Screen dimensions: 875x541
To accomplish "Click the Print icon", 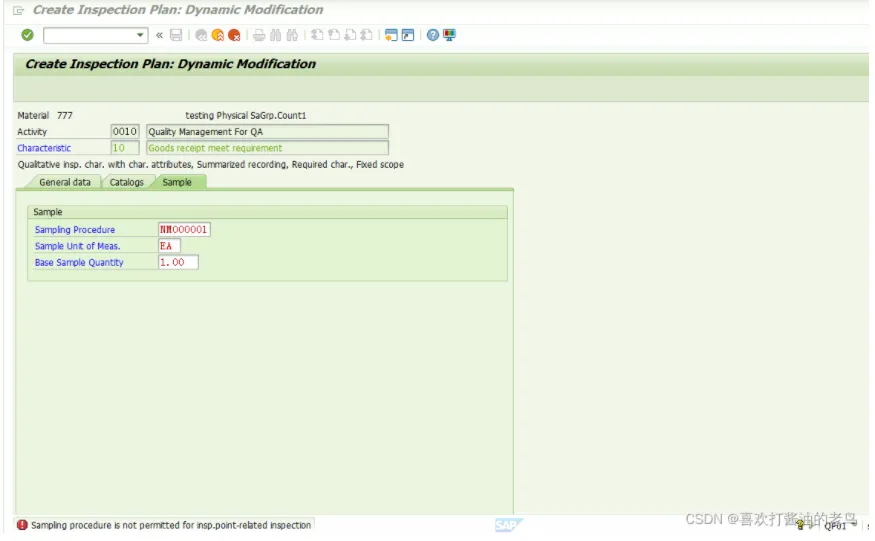I will pos(259,35).
